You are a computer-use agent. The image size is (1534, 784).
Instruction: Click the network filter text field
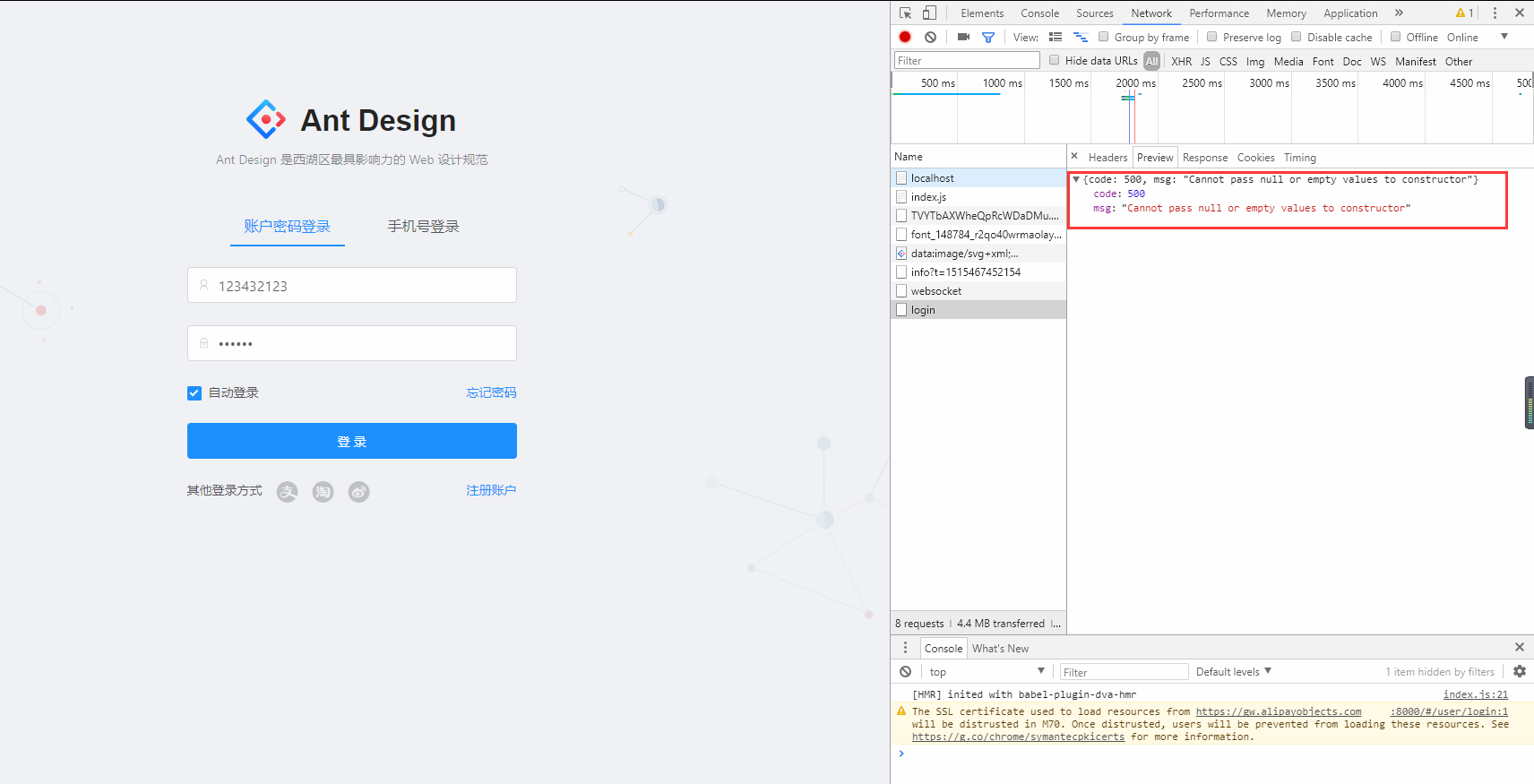[x=967, y=60]
